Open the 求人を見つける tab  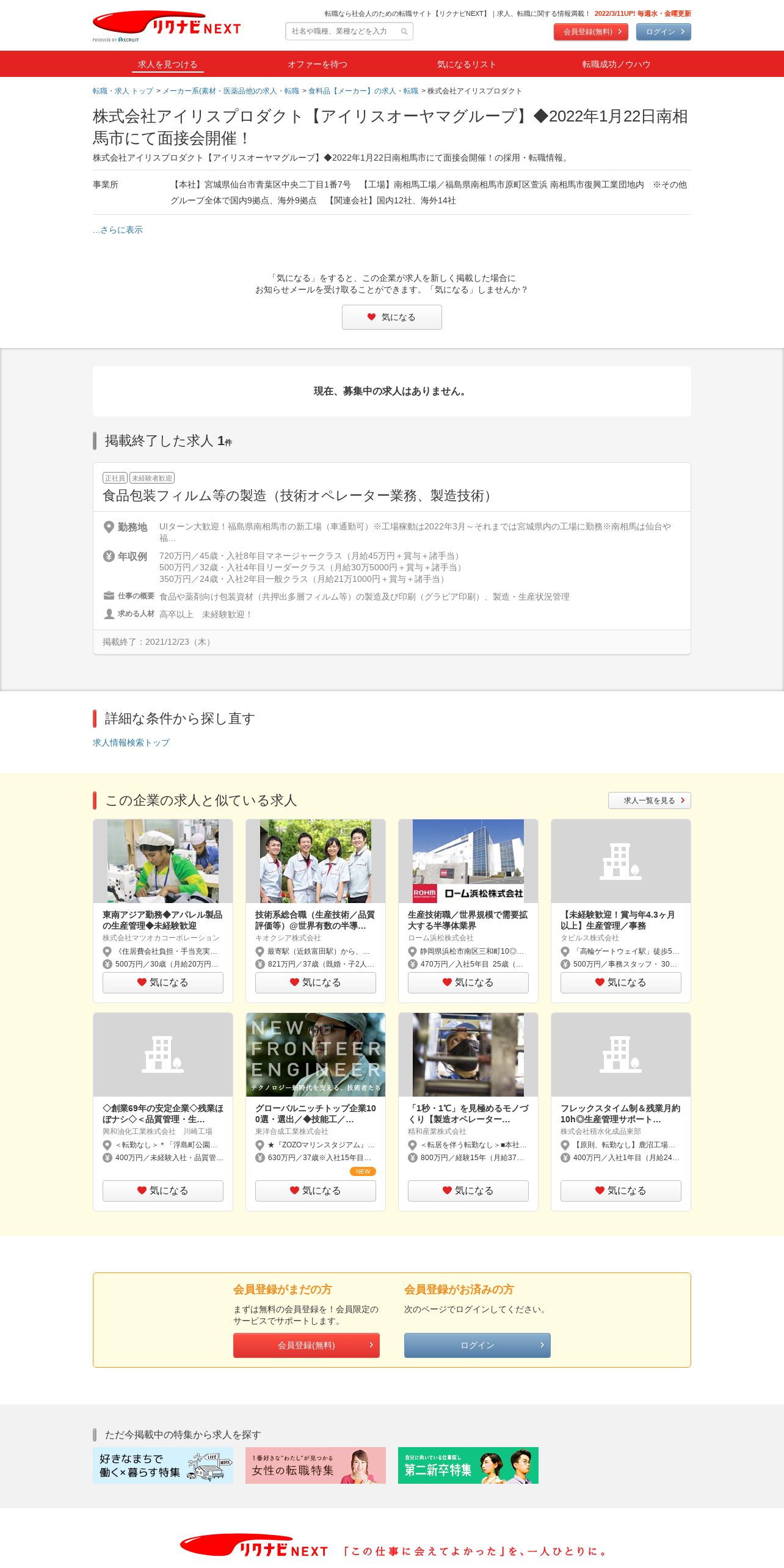167,64
